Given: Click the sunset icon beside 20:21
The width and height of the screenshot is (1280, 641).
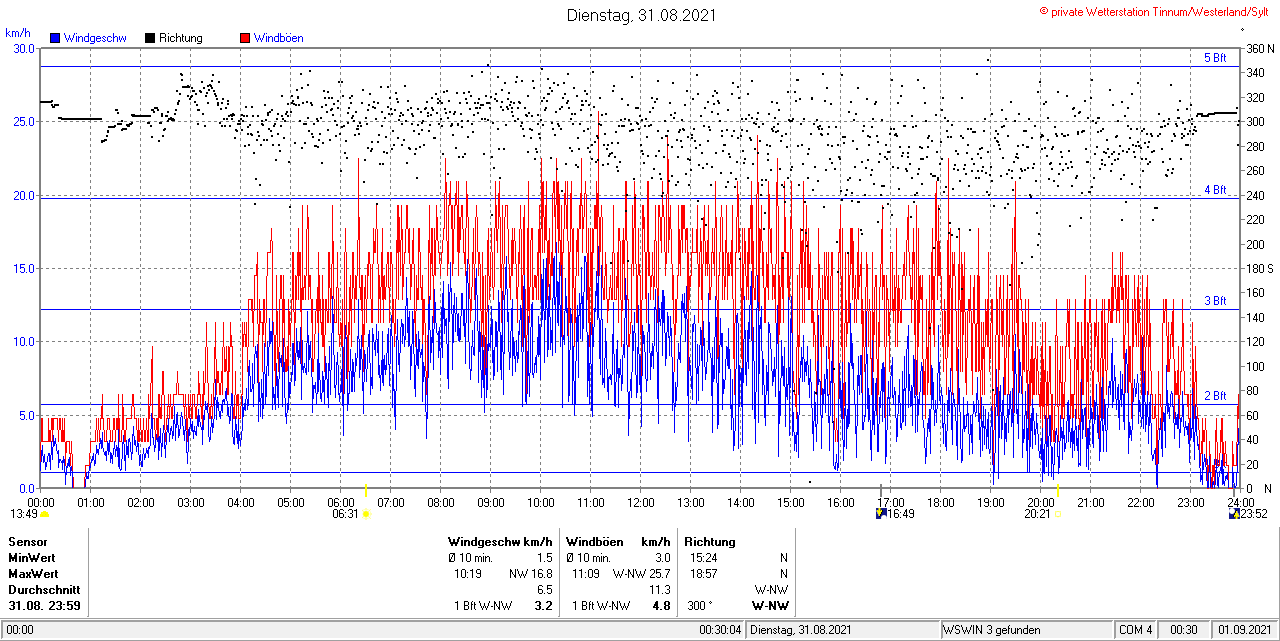Looking at the screenshot, I should (x=1058, y=514).
